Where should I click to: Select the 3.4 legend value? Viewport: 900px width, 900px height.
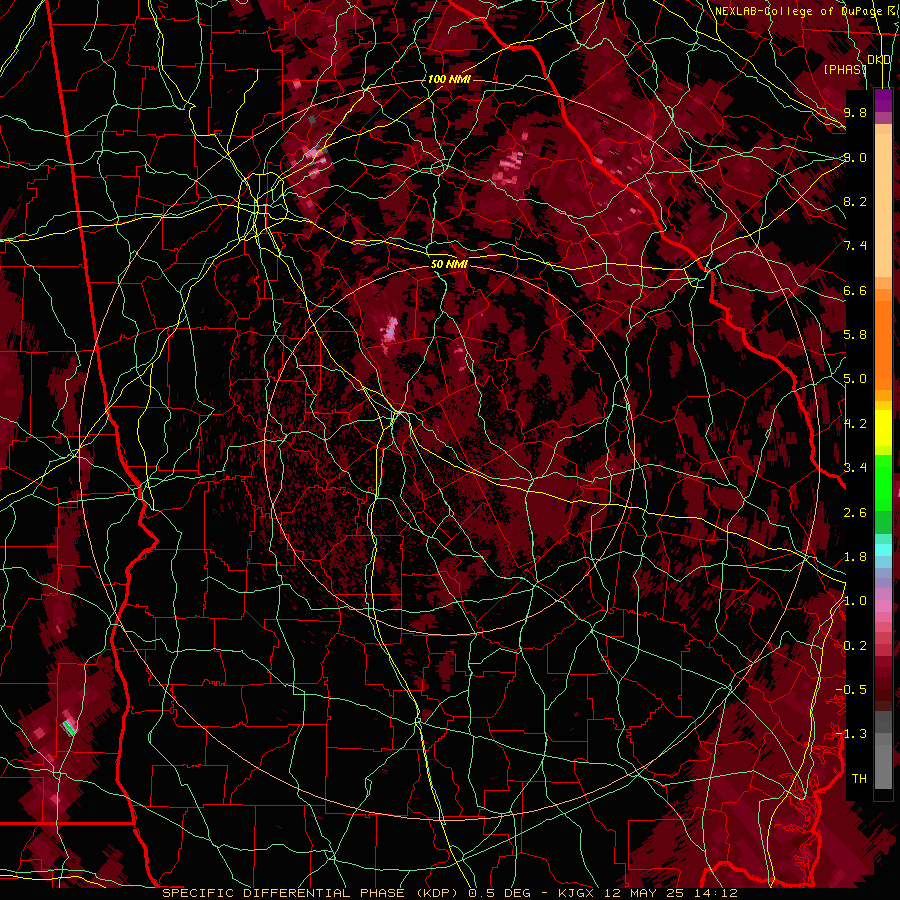click(x=855, y=467)
